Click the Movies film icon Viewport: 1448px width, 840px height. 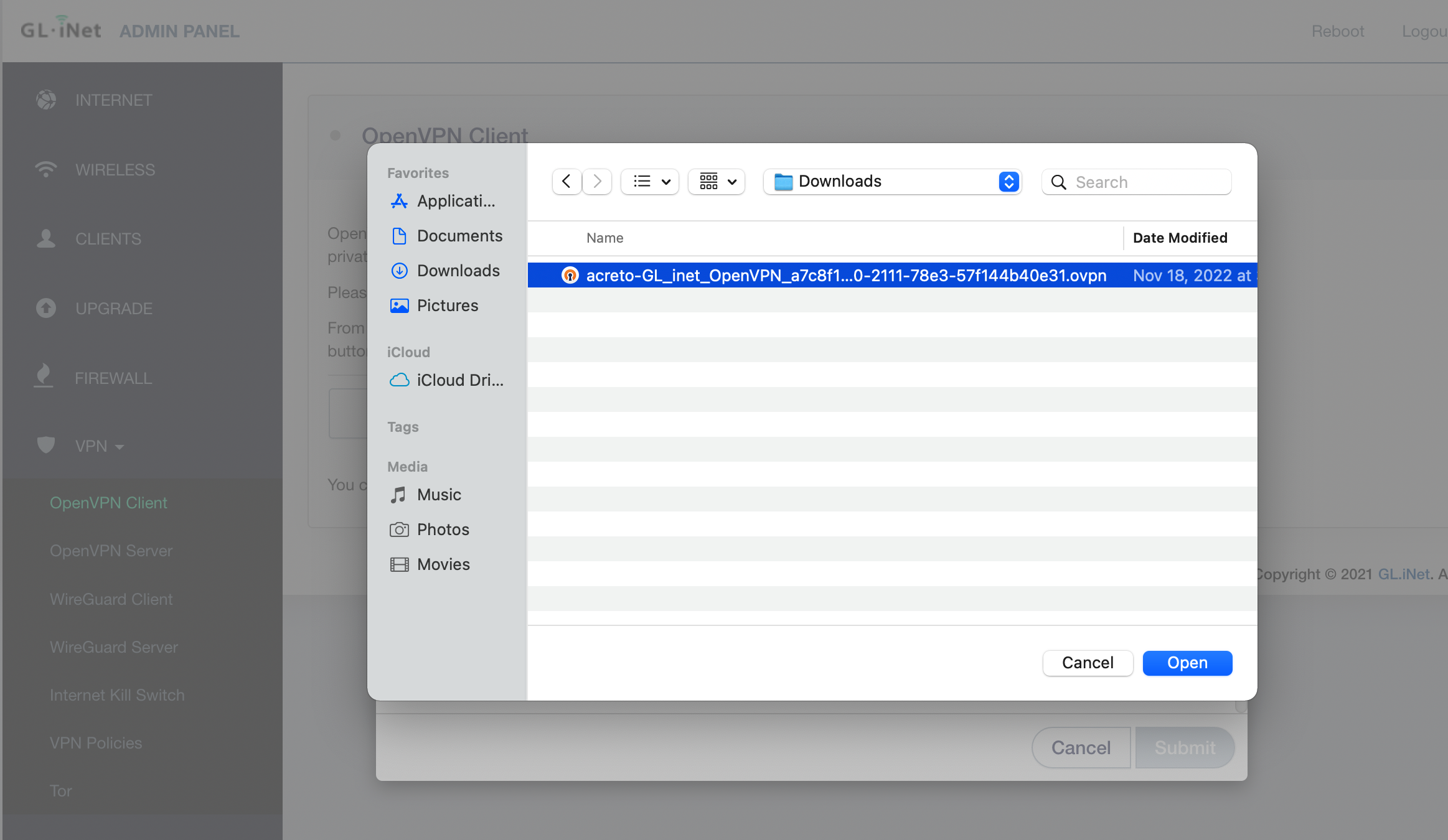[399, 564]
